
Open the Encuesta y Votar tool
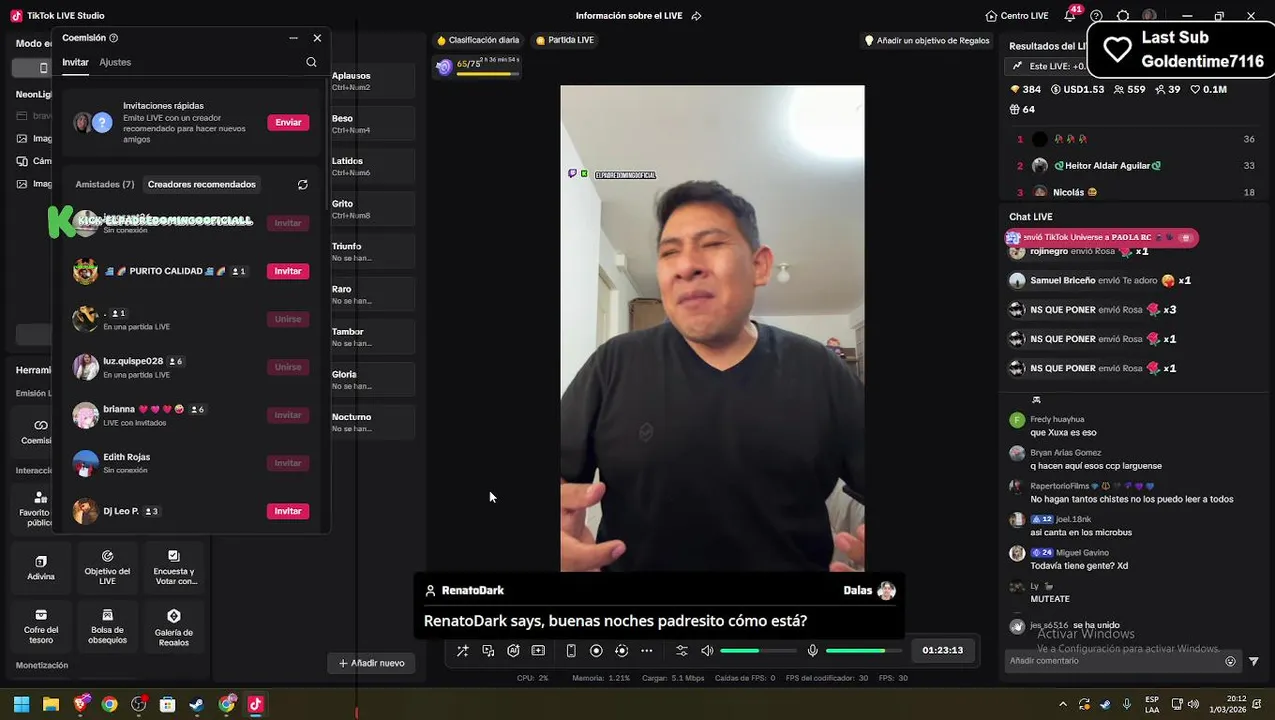coord(174,567)
